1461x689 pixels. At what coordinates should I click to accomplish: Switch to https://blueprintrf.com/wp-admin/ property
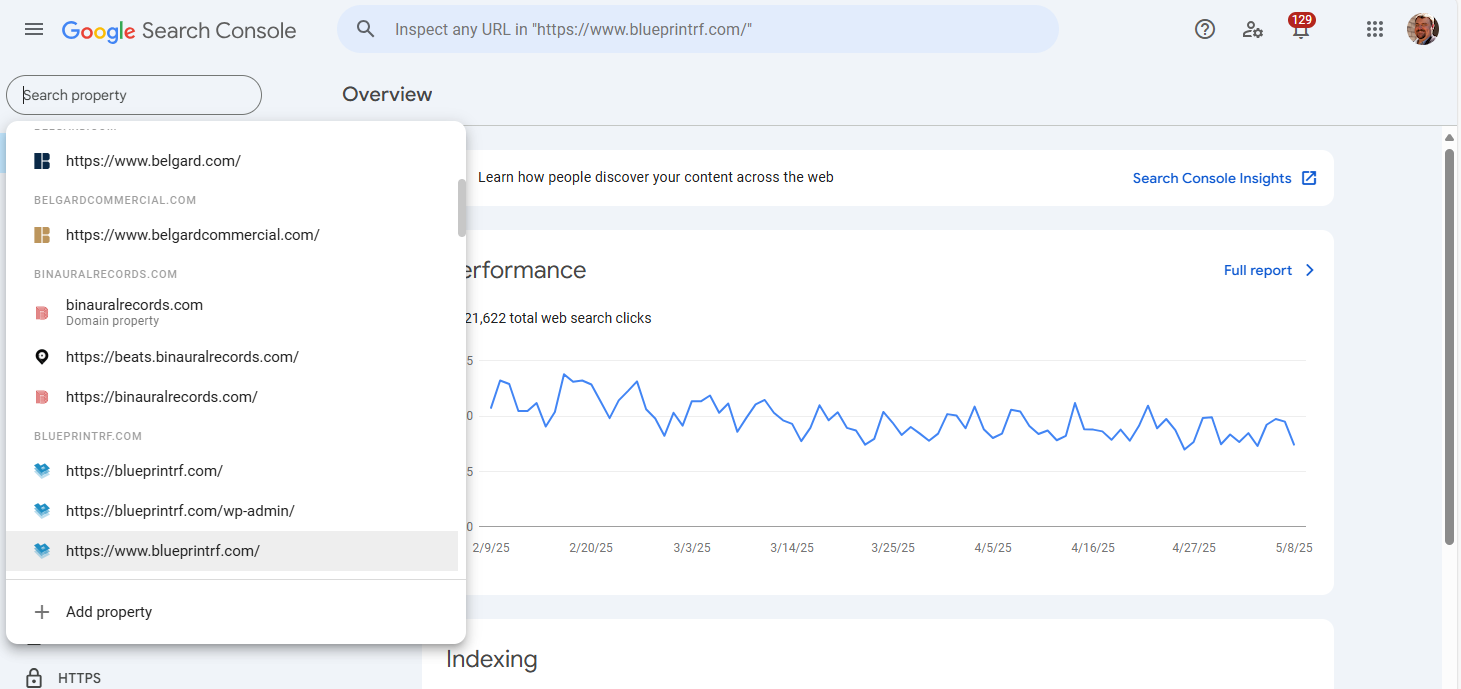pos(180,511)
